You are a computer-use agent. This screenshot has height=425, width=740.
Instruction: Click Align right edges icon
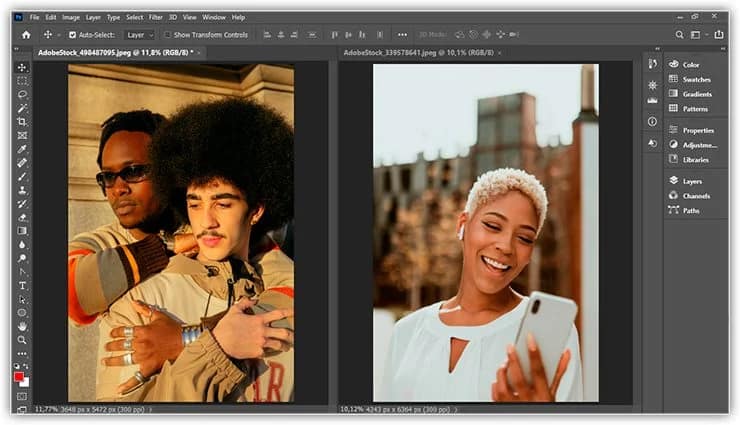tap(294, 35)
